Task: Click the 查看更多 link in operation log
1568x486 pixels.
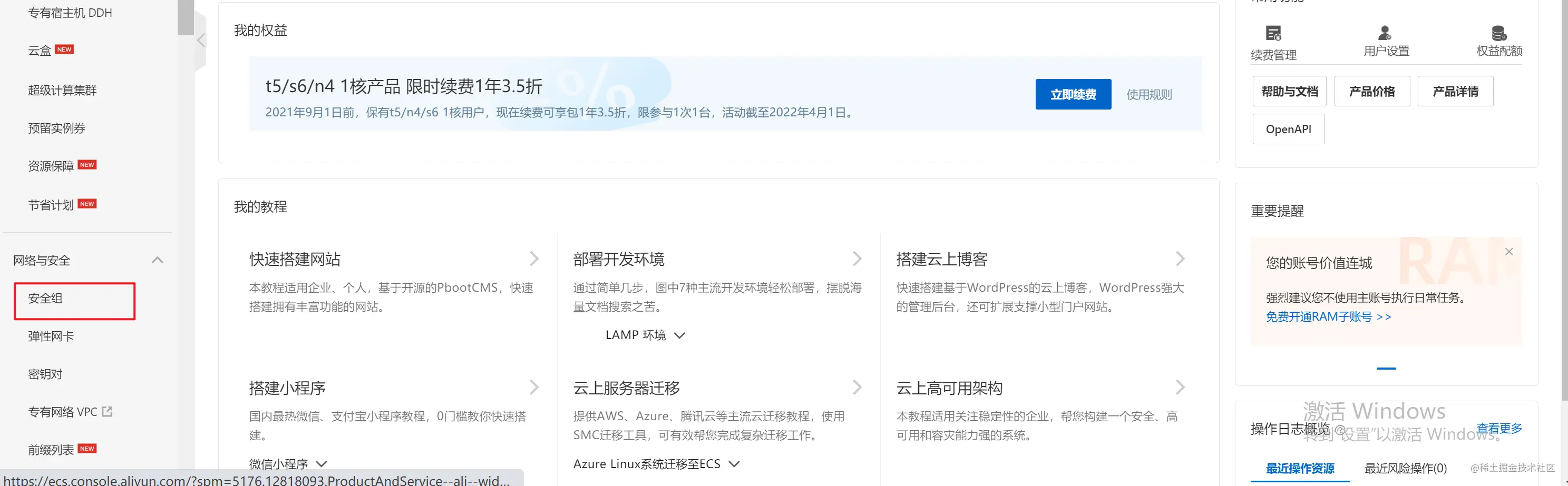Action: pyautogui.click(x=1499, y=428)
